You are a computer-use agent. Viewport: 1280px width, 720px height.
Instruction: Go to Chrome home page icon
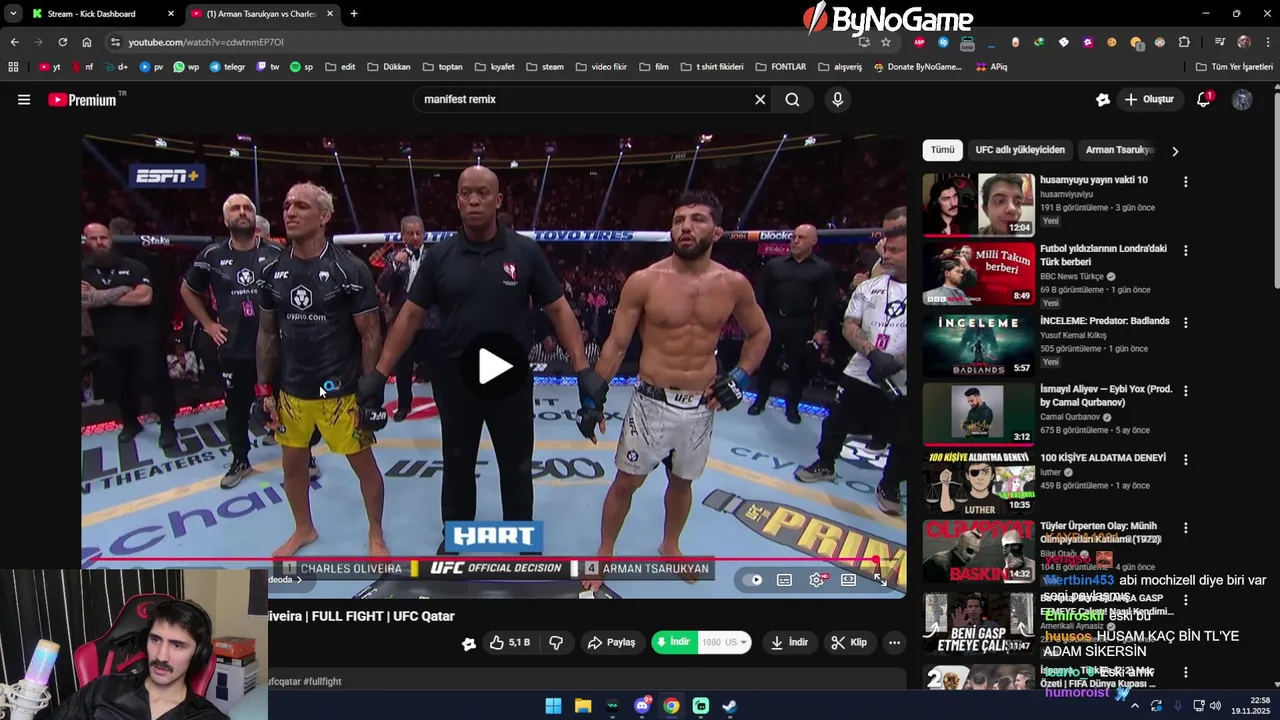[87, 42]
